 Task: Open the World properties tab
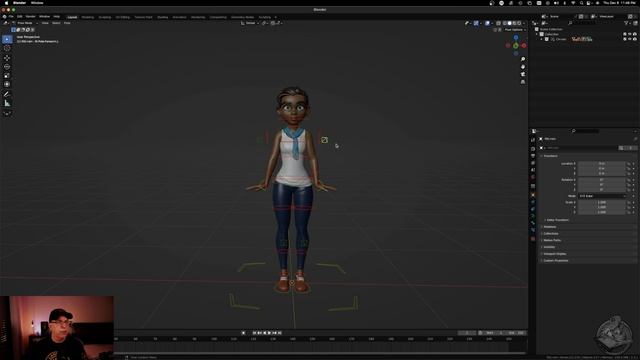click(533, 177)
